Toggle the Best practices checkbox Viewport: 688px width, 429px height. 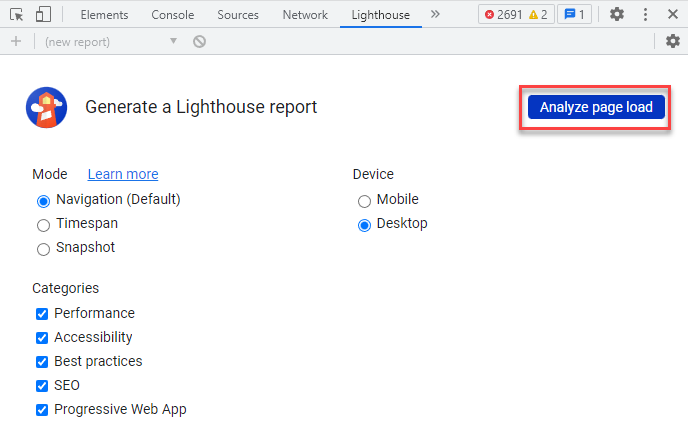[x=42, y=362]
